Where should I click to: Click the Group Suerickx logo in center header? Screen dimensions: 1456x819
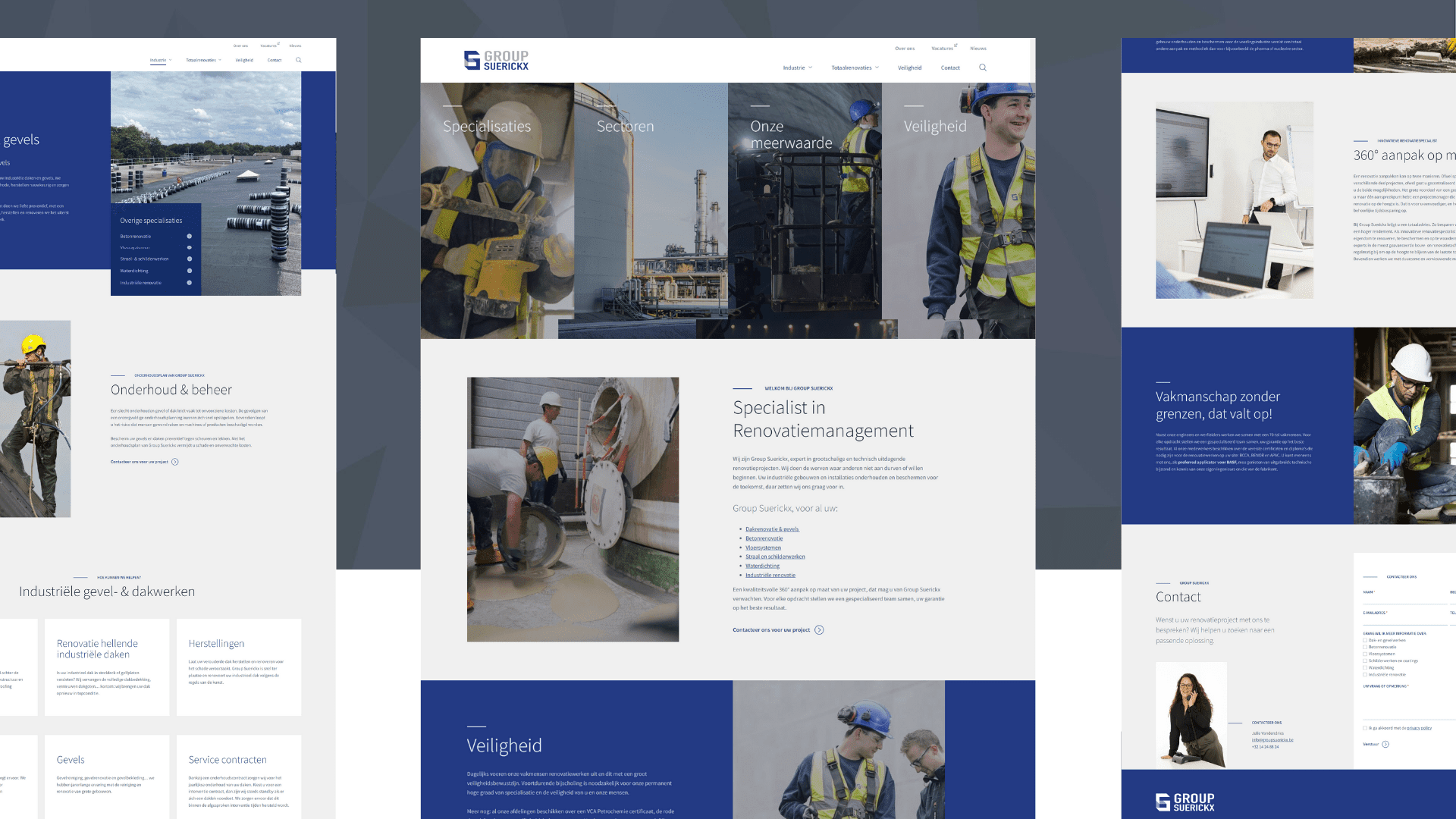(x=496, y=61)
